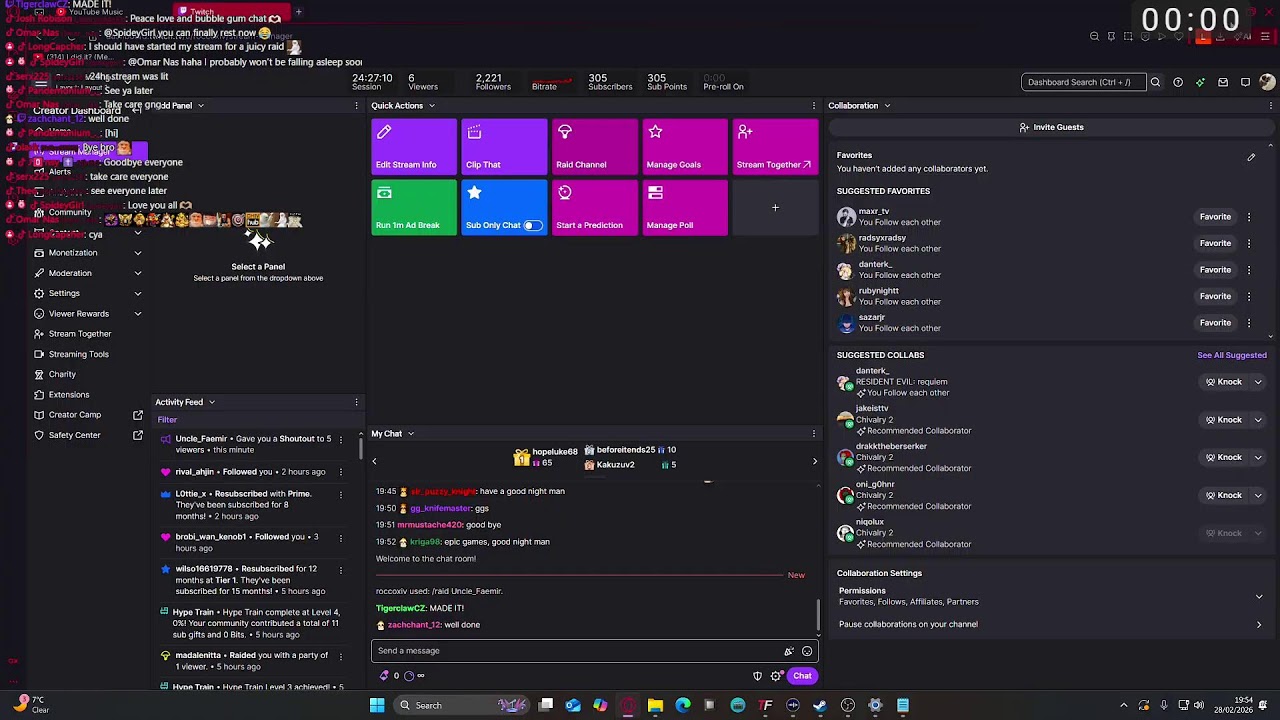1280x720 pixels.
Task: Click the bits icon below the chat input
Action: point(384,676)
